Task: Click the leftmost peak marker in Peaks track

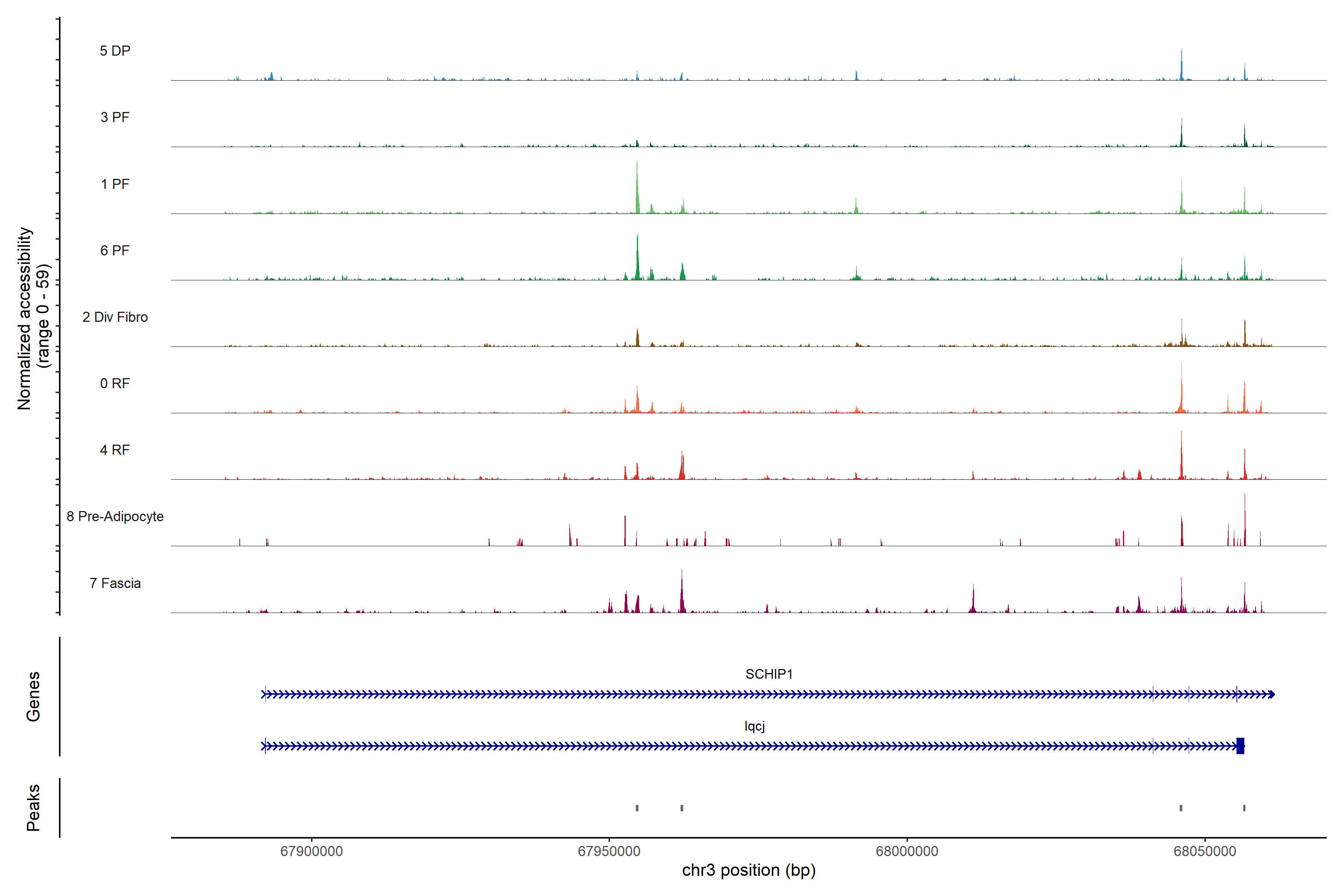Action: [637, 808]
